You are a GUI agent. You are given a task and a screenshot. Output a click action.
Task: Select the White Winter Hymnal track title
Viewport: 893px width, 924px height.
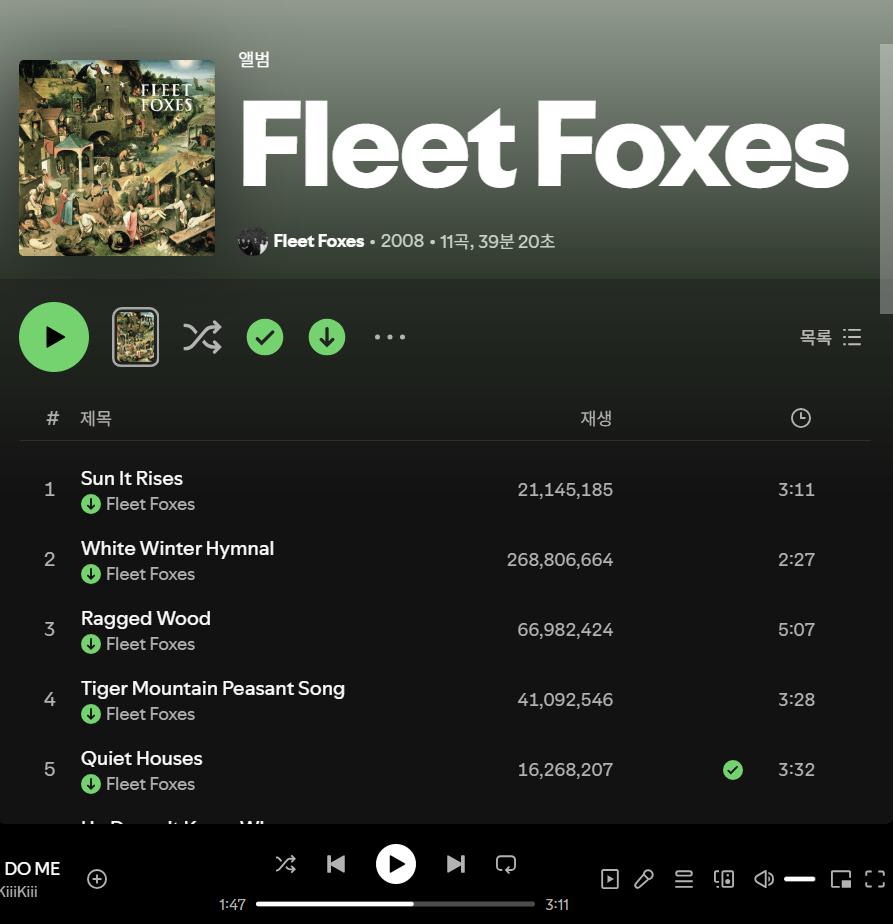(177, 548)
